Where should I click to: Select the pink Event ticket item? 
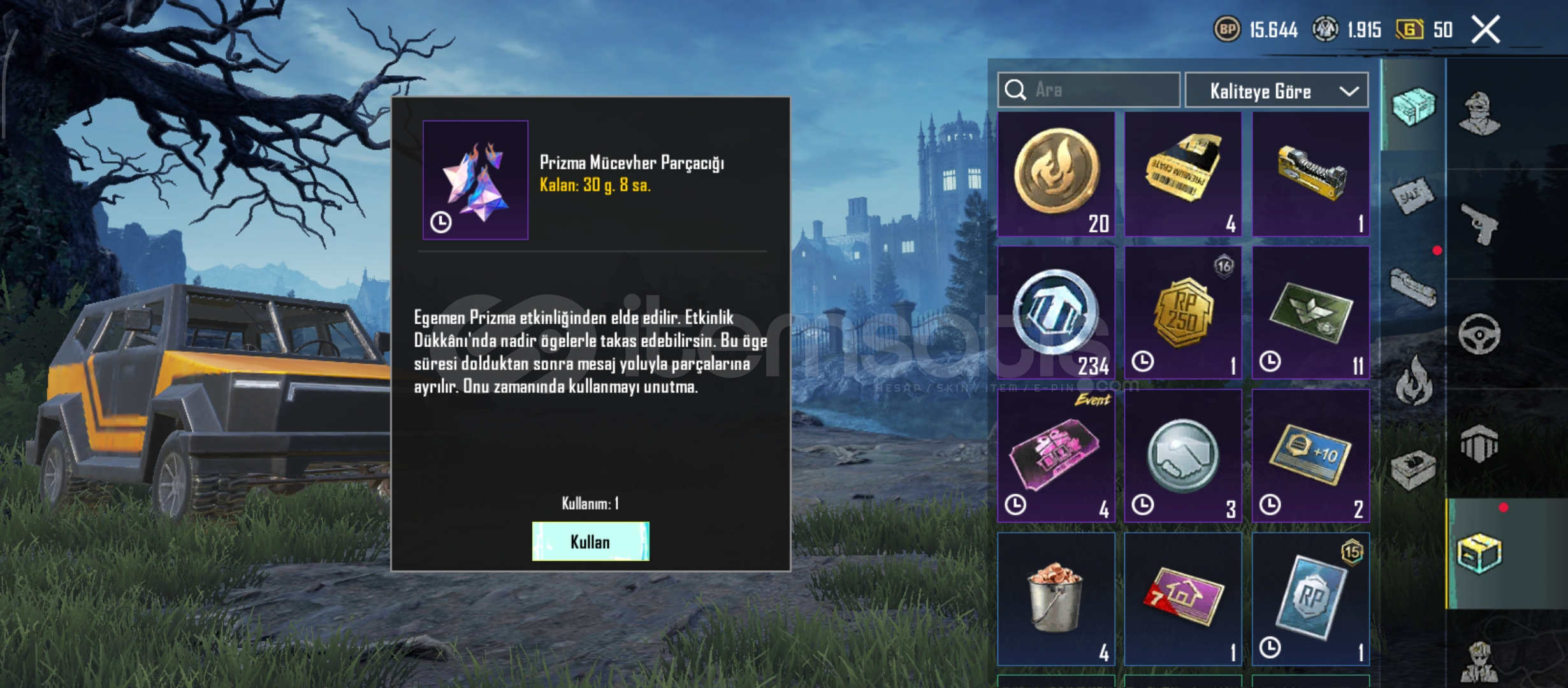coord(1056,456)
